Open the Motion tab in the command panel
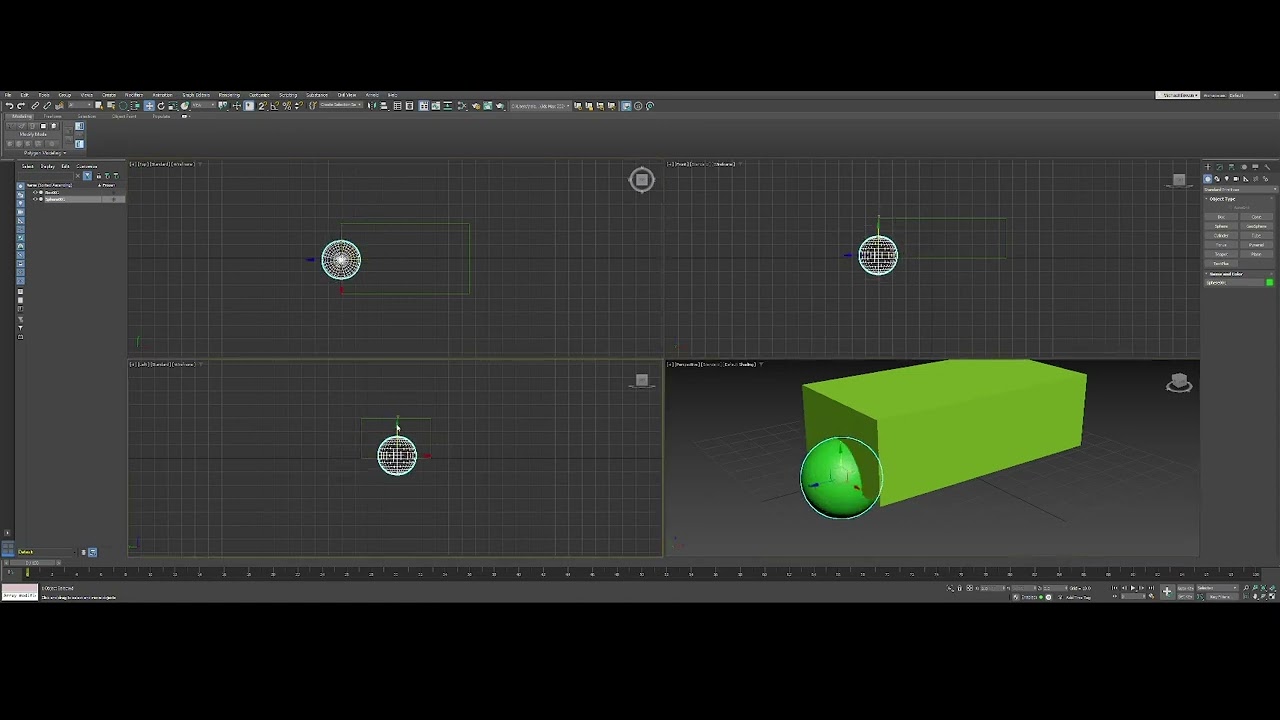 (1243, 167)
